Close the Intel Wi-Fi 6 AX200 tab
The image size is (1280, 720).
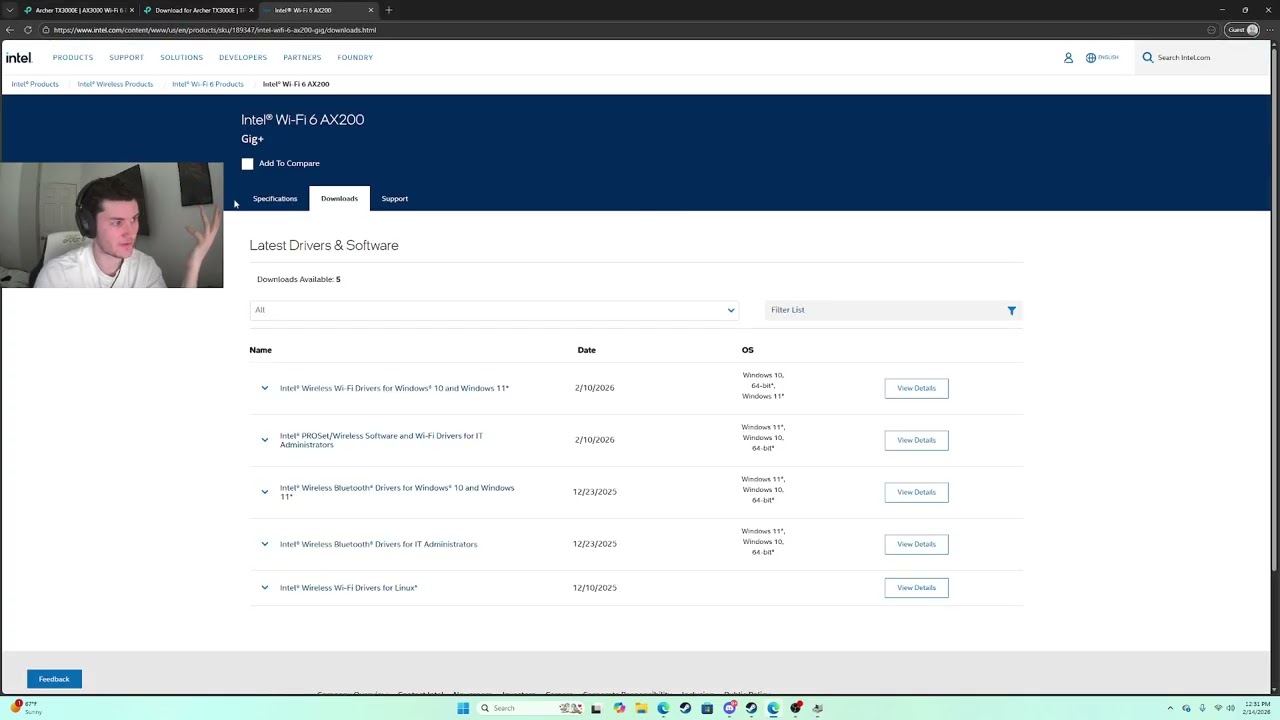371,10
